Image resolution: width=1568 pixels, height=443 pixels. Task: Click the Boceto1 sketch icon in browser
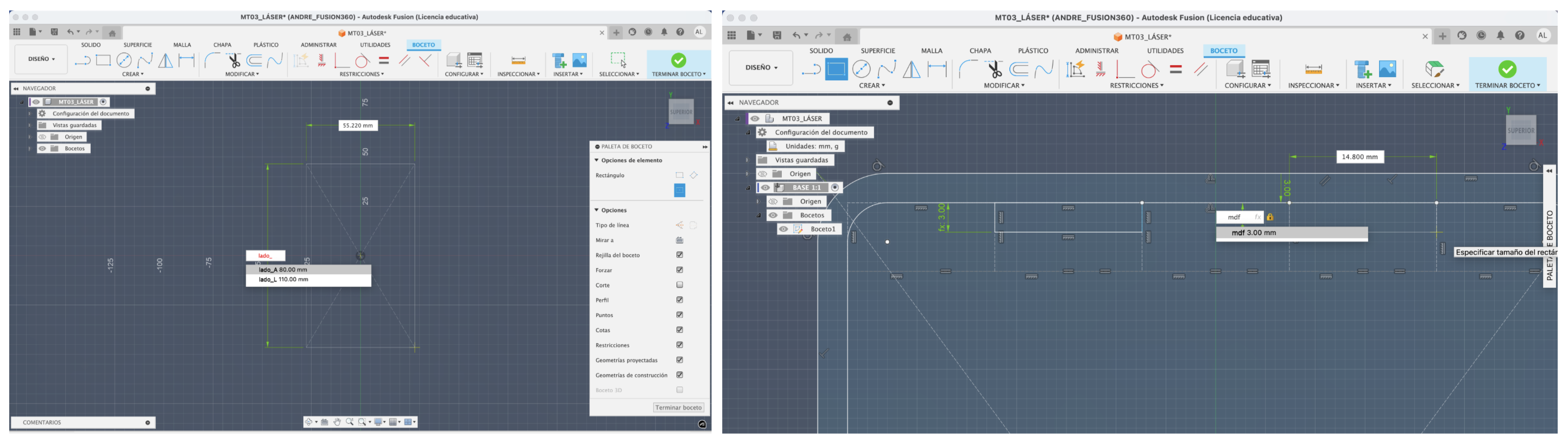coord(798,230)
